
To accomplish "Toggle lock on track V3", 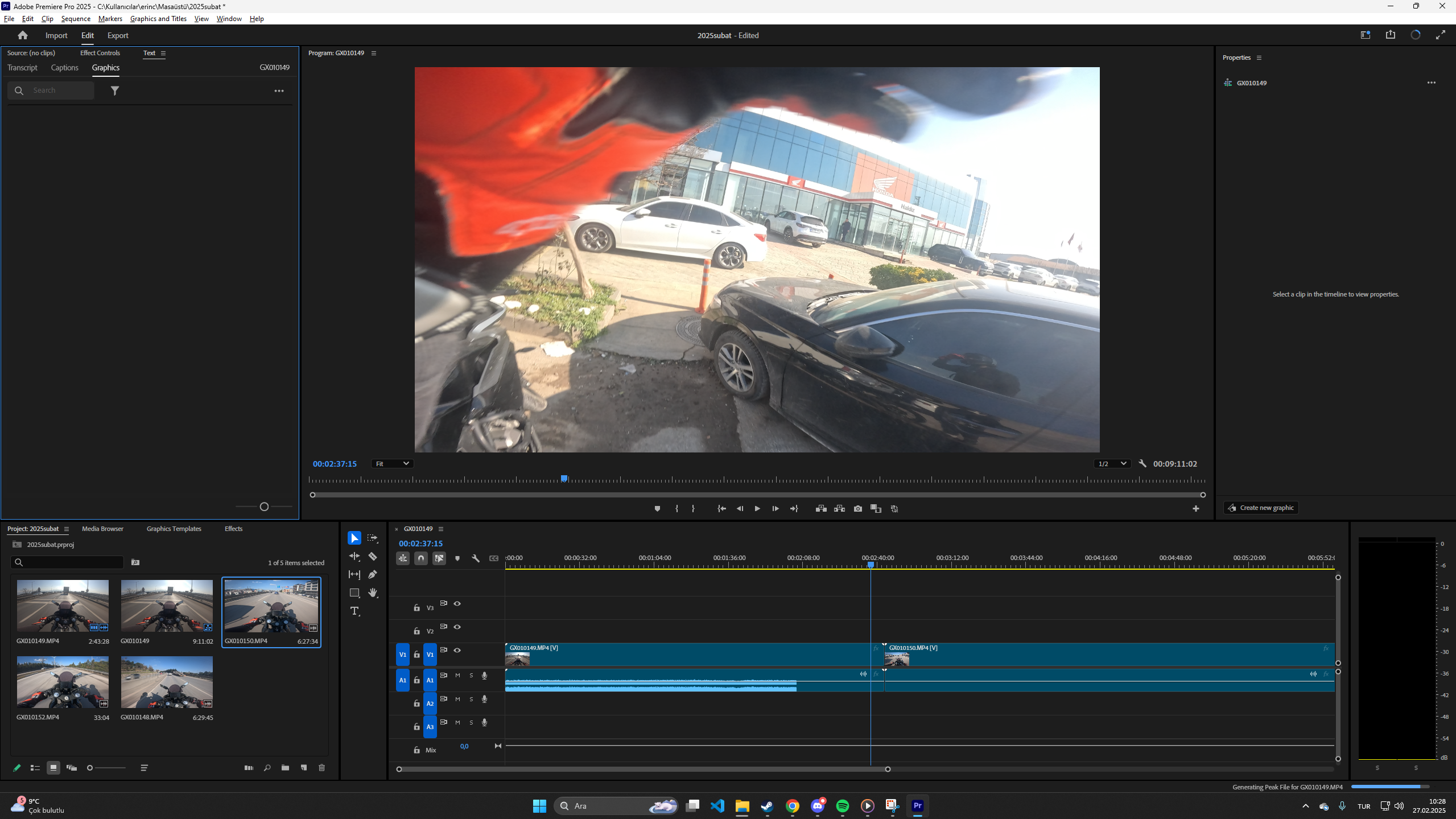I will (x=416, y=608).
